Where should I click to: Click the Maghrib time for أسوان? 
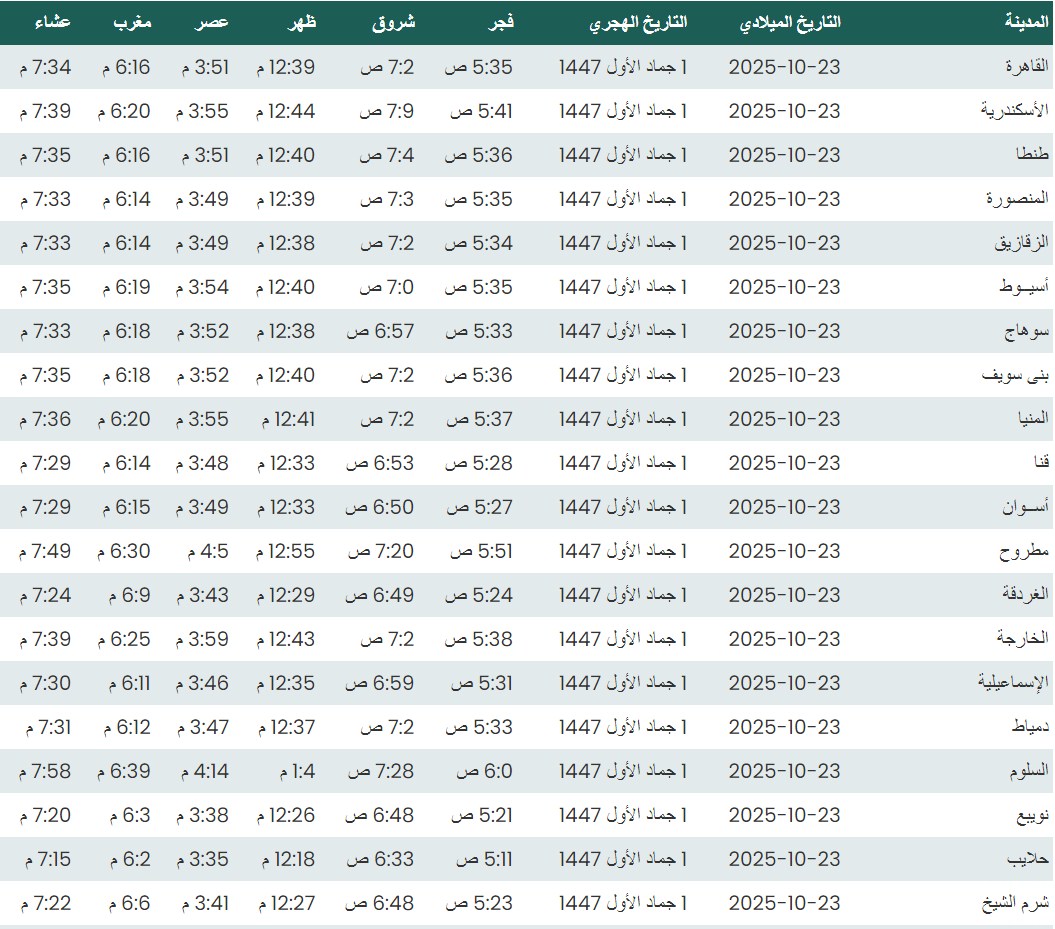click(x=124, y=507)
